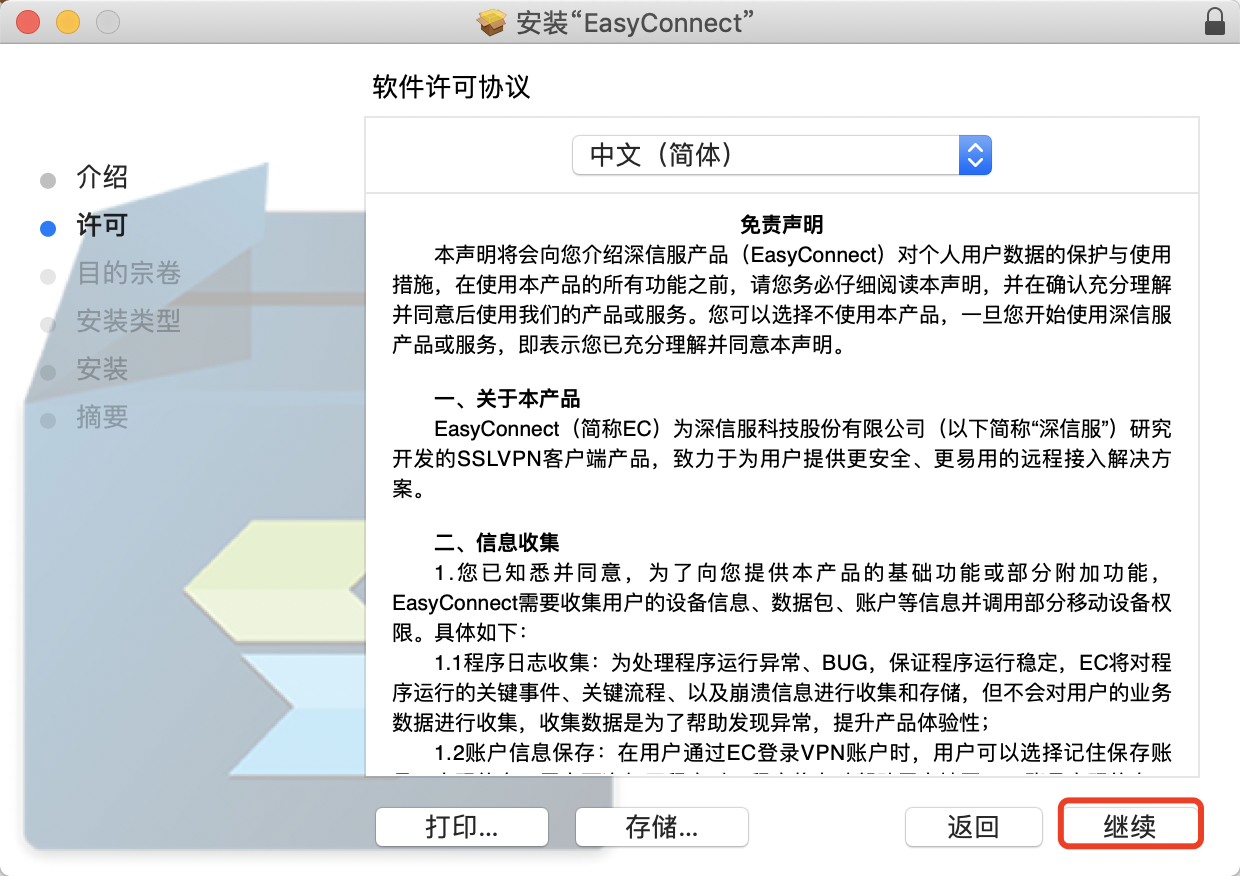This screenshot has height=876, width=1240.
Task: Click the 一、关于本产品 section heading
Action: coord(507,399)
